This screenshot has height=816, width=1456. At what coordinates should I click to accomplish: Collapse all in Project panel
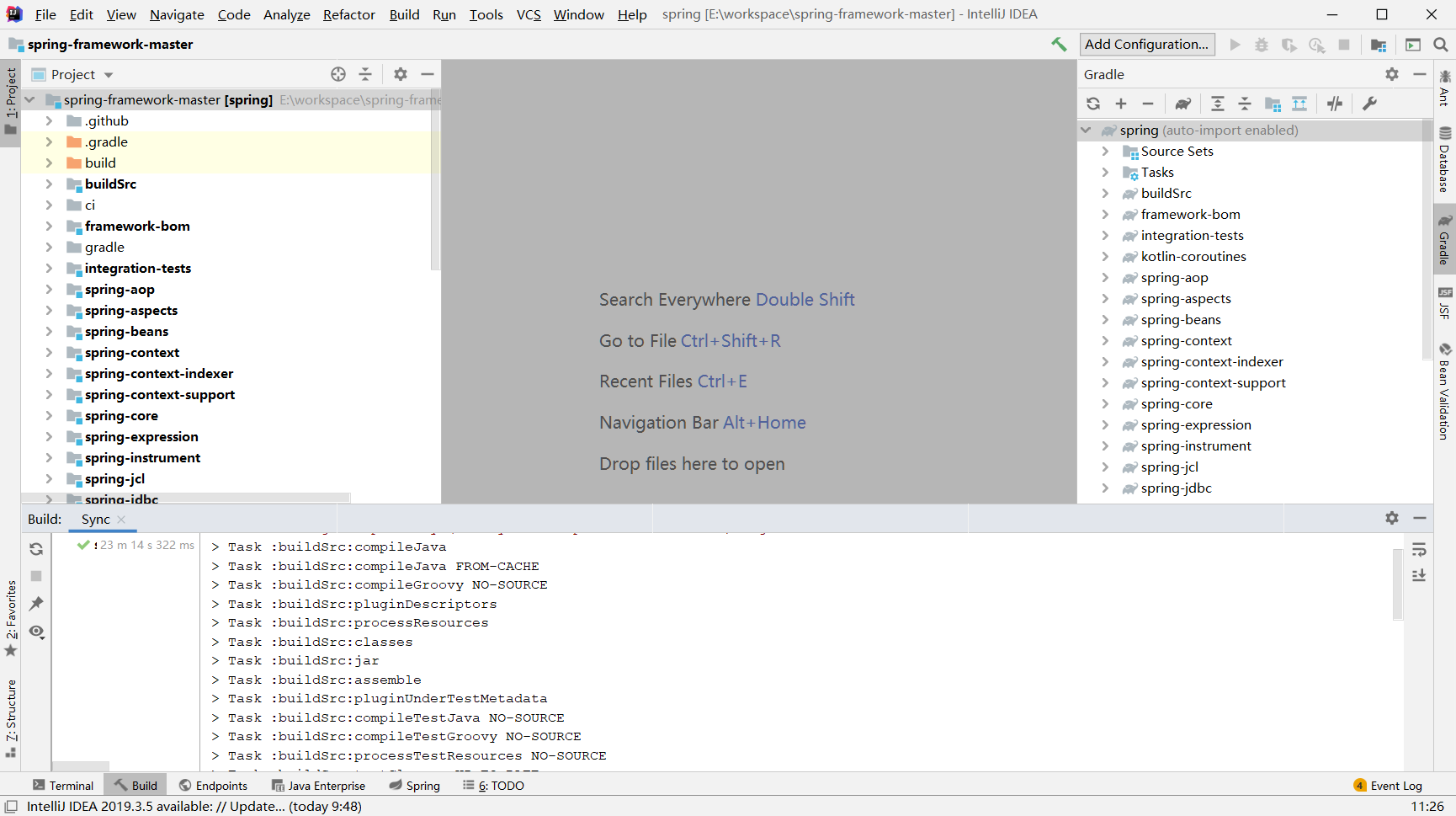point(365,74)
